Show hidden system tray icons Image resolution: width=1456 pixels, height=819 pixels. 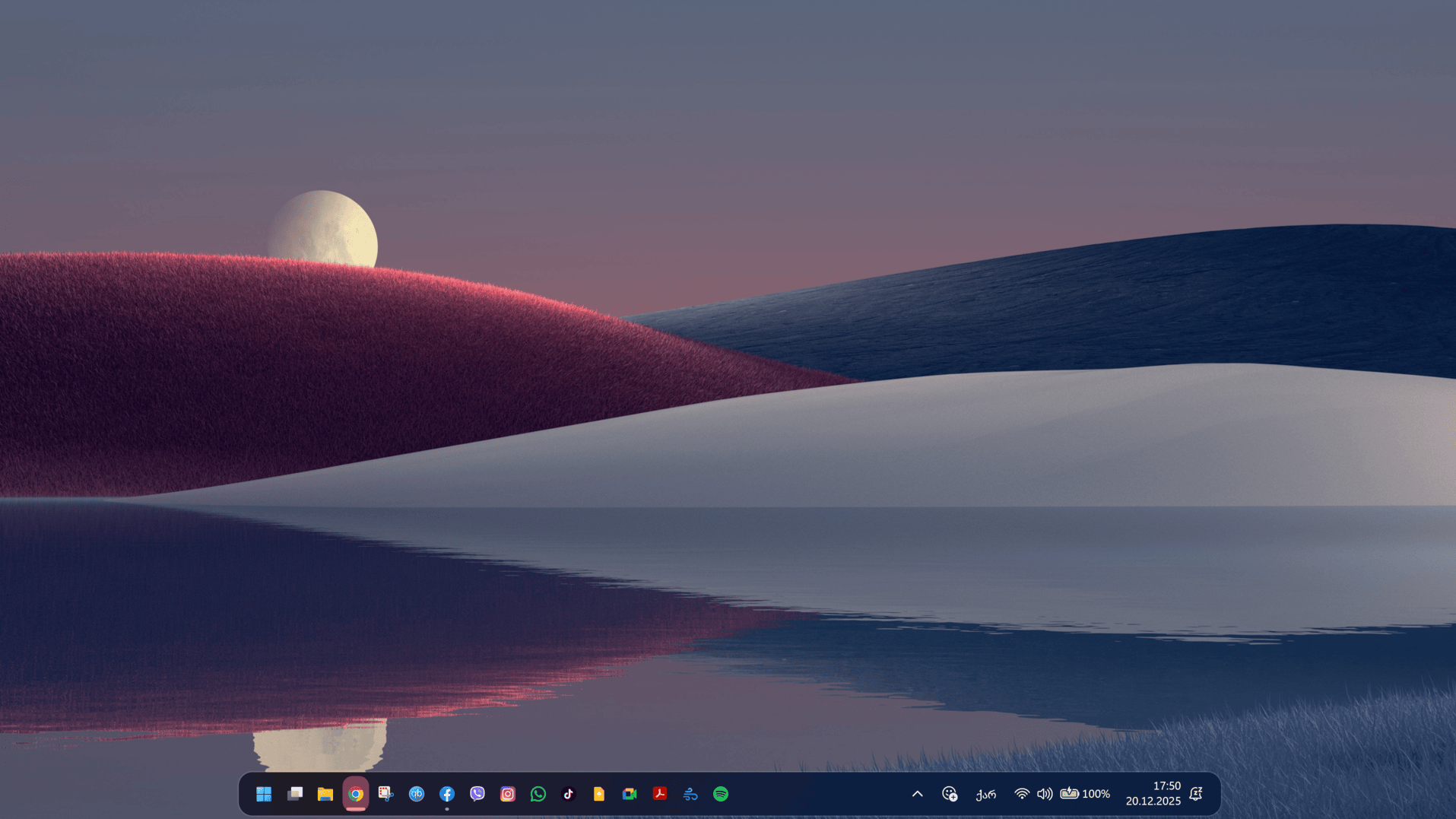[x=918, y=794]
